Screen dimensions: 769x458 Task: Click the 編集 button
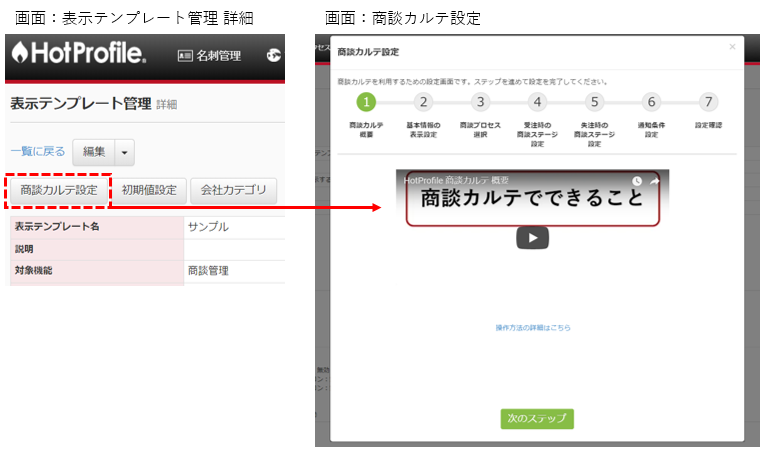tap(94, 152)
